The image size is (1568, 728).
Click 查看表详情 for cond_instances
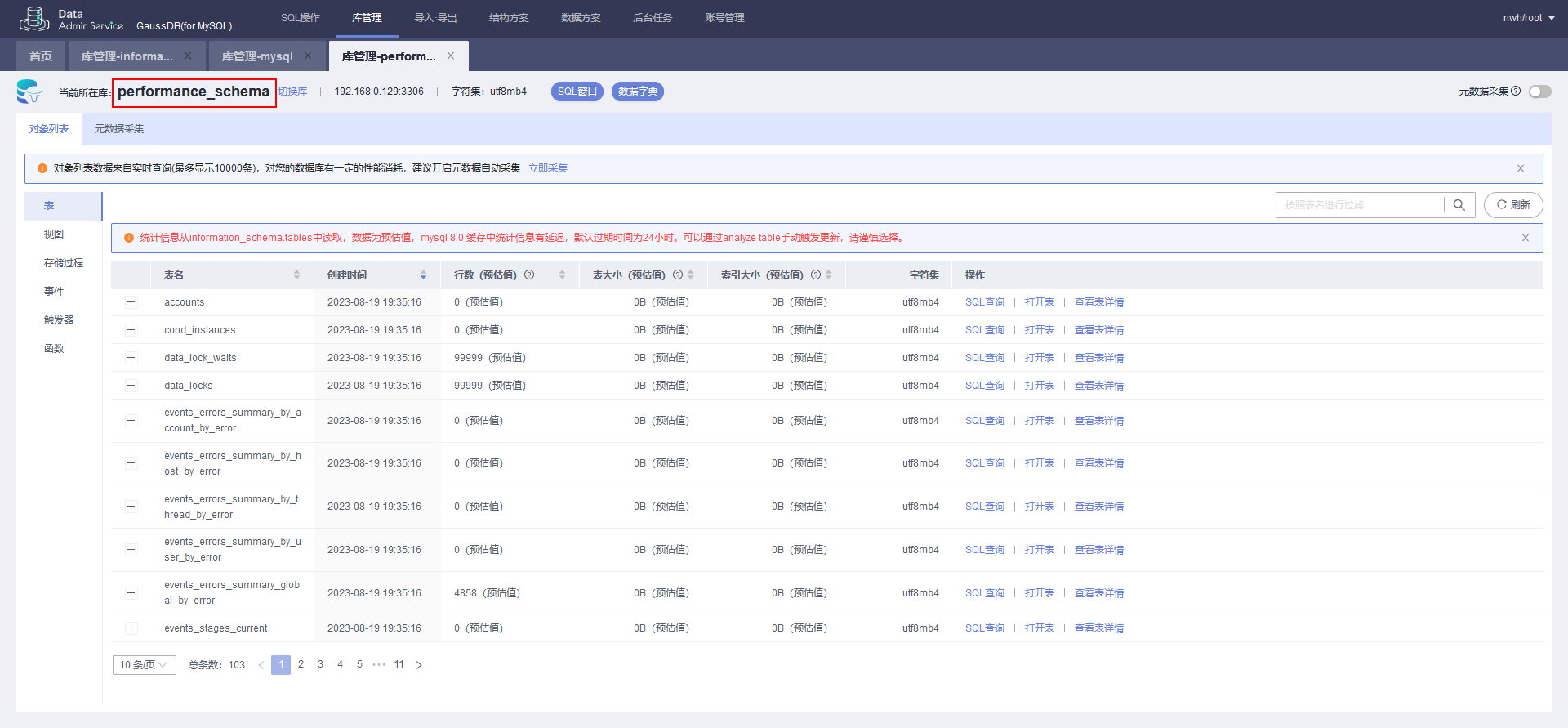pyautogui.click(x=1099, y=330)
